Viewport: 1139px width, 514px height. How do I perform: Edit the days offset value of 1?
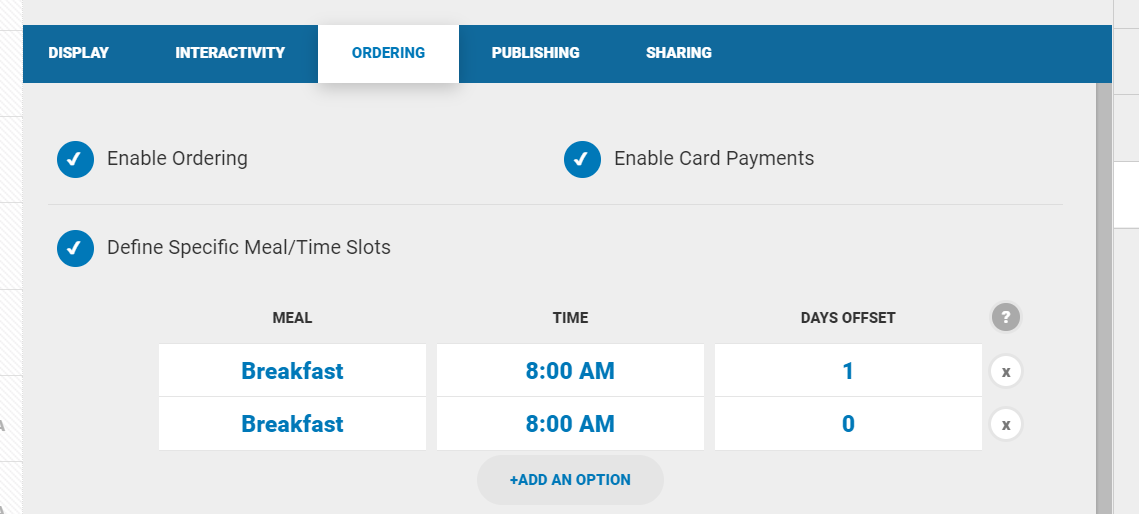tap(848, 371)
